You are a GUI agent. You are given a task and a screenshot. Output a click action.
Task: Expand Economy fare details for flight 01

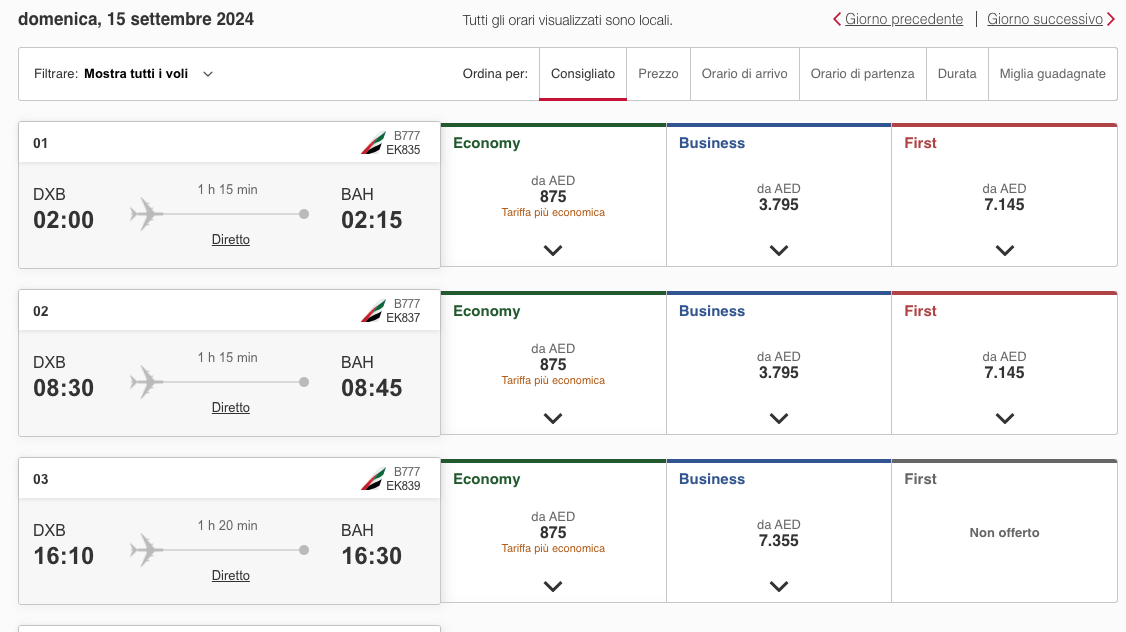click(x=553, y=250)
